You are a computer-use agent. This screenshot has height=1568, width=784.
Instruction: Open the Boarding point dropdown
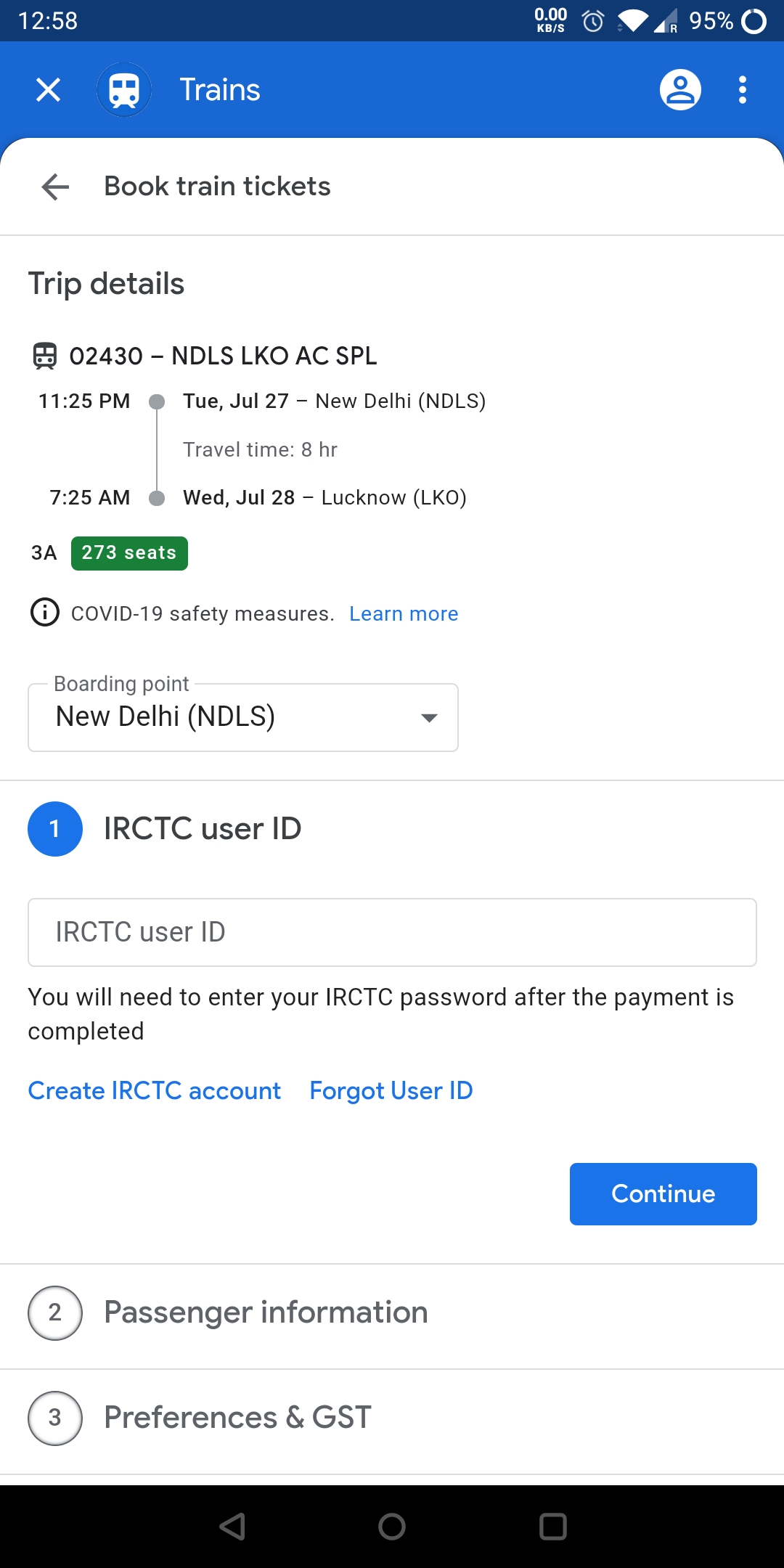tap(243, 717)
